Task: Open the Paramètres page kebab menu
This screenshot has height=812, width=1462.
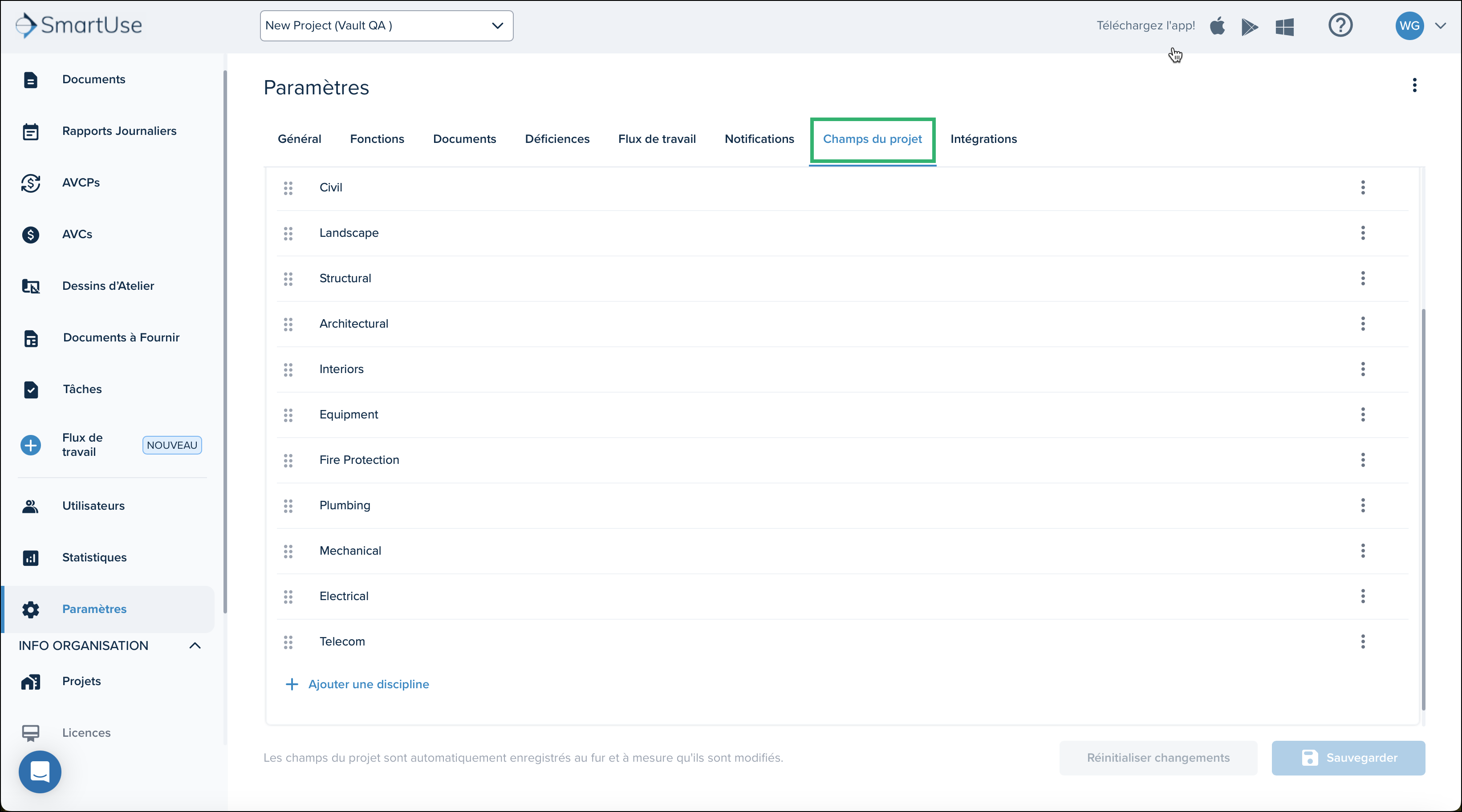Action: [1414, 85]
